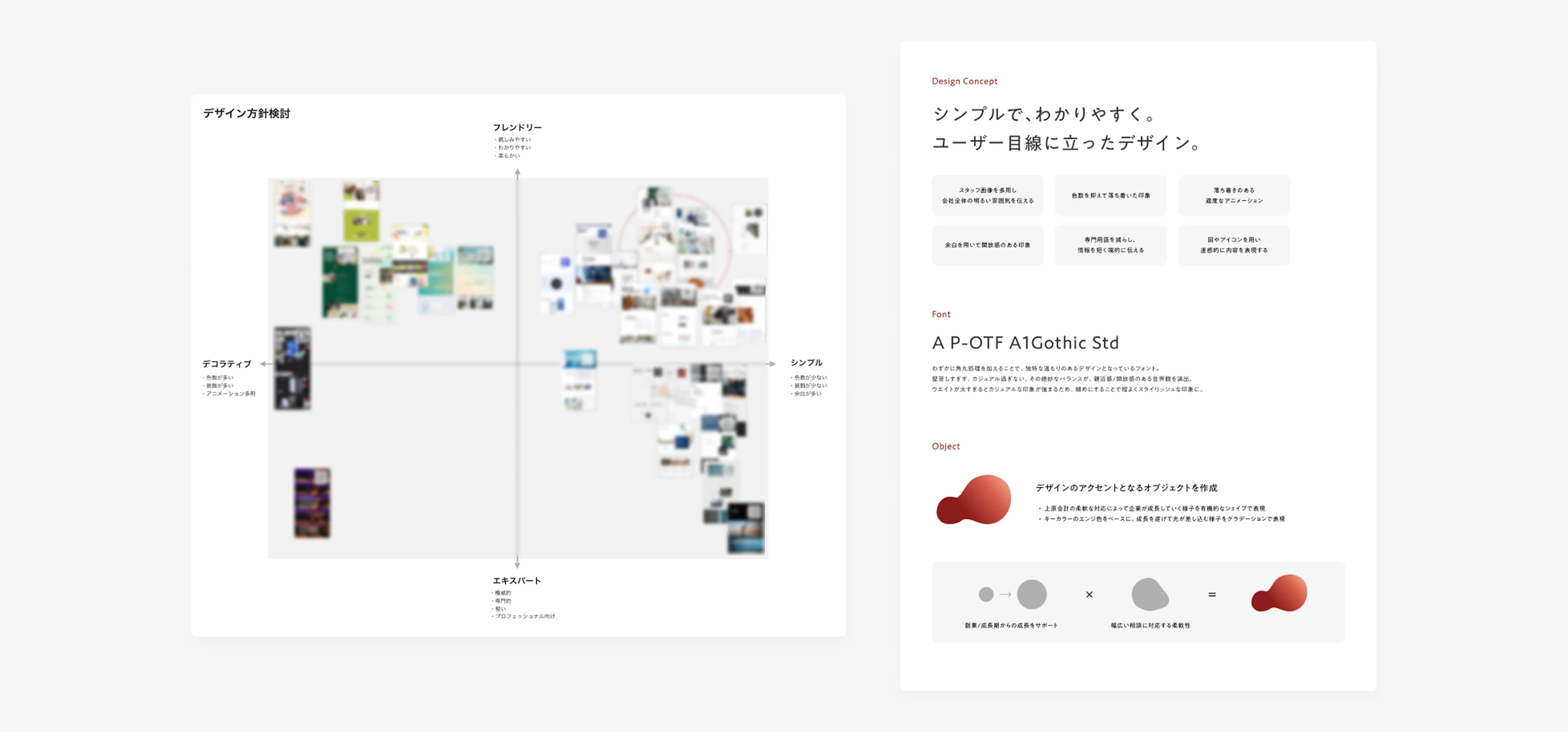Click the equals sign in the formula

tap(1212, 594)
